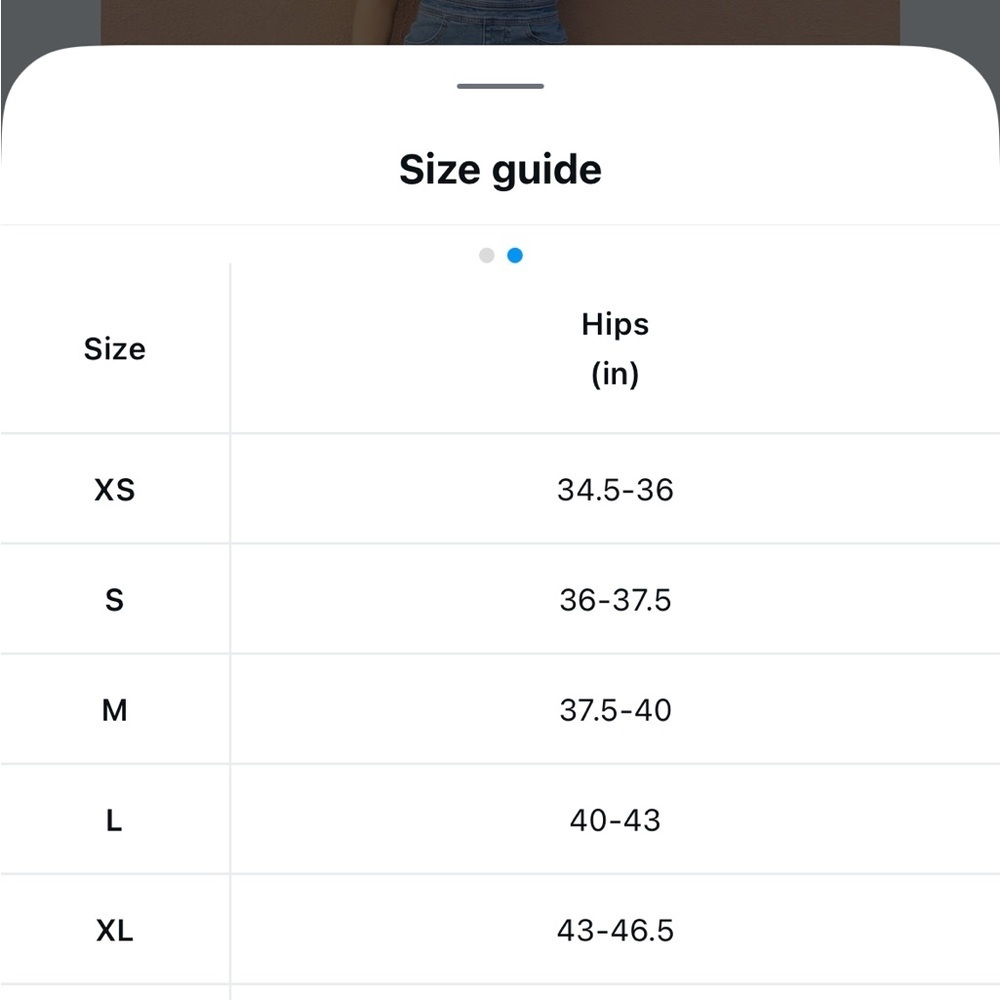Choose the M size row label
This screenshot has height=1000, width=1000.
click(x=115, y=710)
